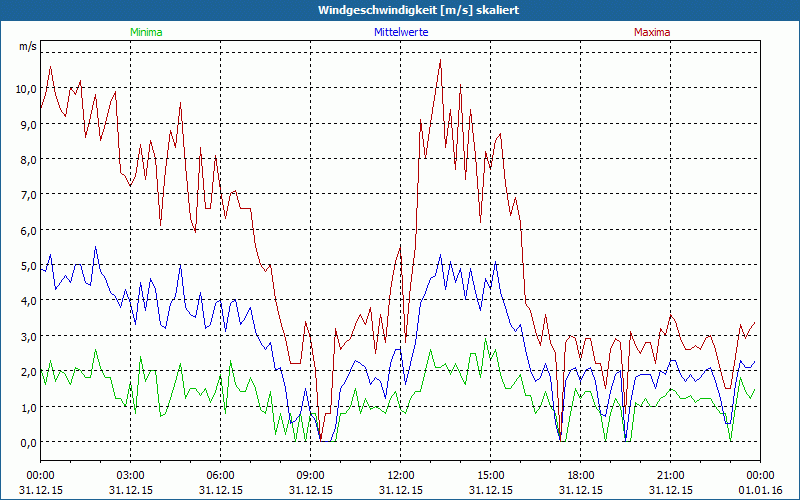This screenshot has height=500, width=800.
Task: Select the blue 'Mittelwerte' legend label
Action: (401, 32)
